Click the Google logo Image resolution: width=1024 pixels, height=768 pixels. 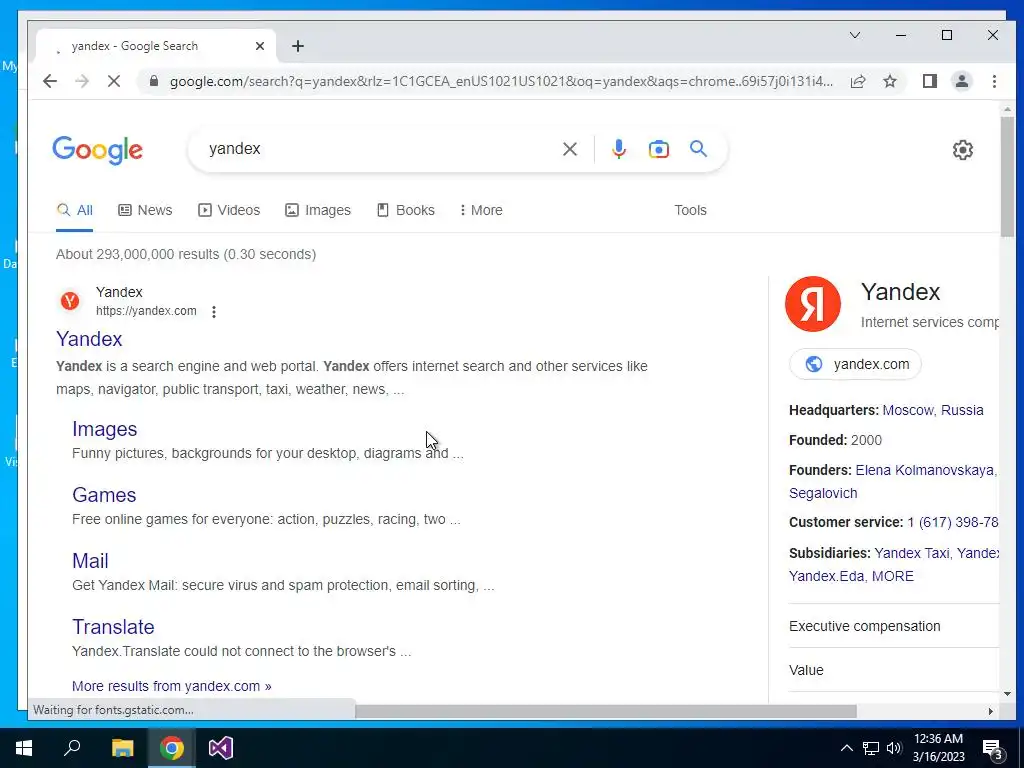97,150
